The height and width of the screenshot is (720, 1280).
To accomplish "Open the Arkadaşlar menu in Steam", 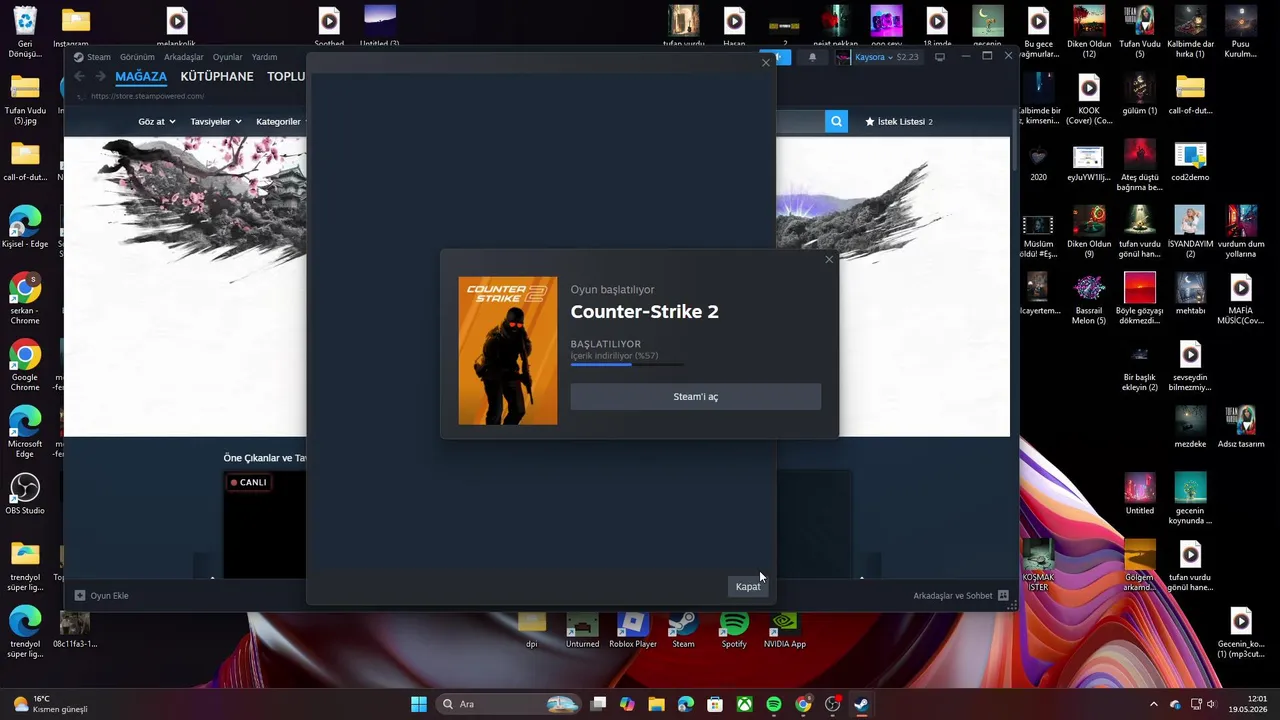I will [184, 57].
